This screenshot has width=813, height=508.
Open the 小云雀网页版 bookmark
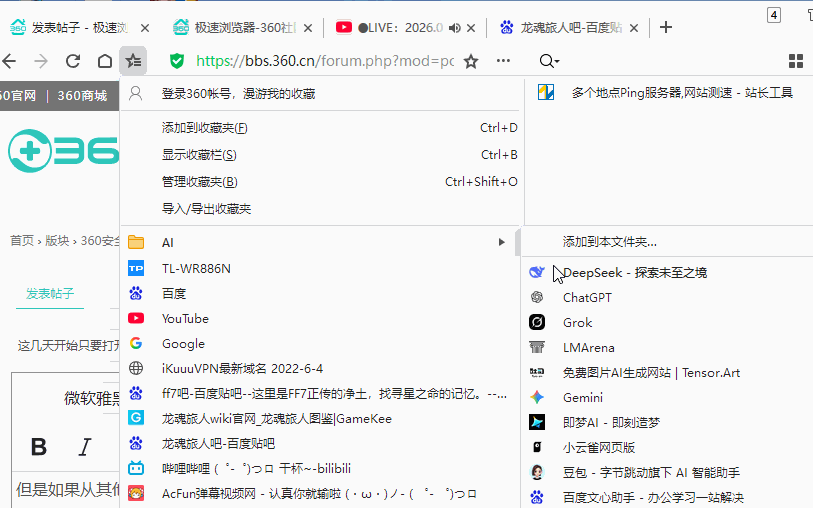pyautogui.click(x=667, y=447)
